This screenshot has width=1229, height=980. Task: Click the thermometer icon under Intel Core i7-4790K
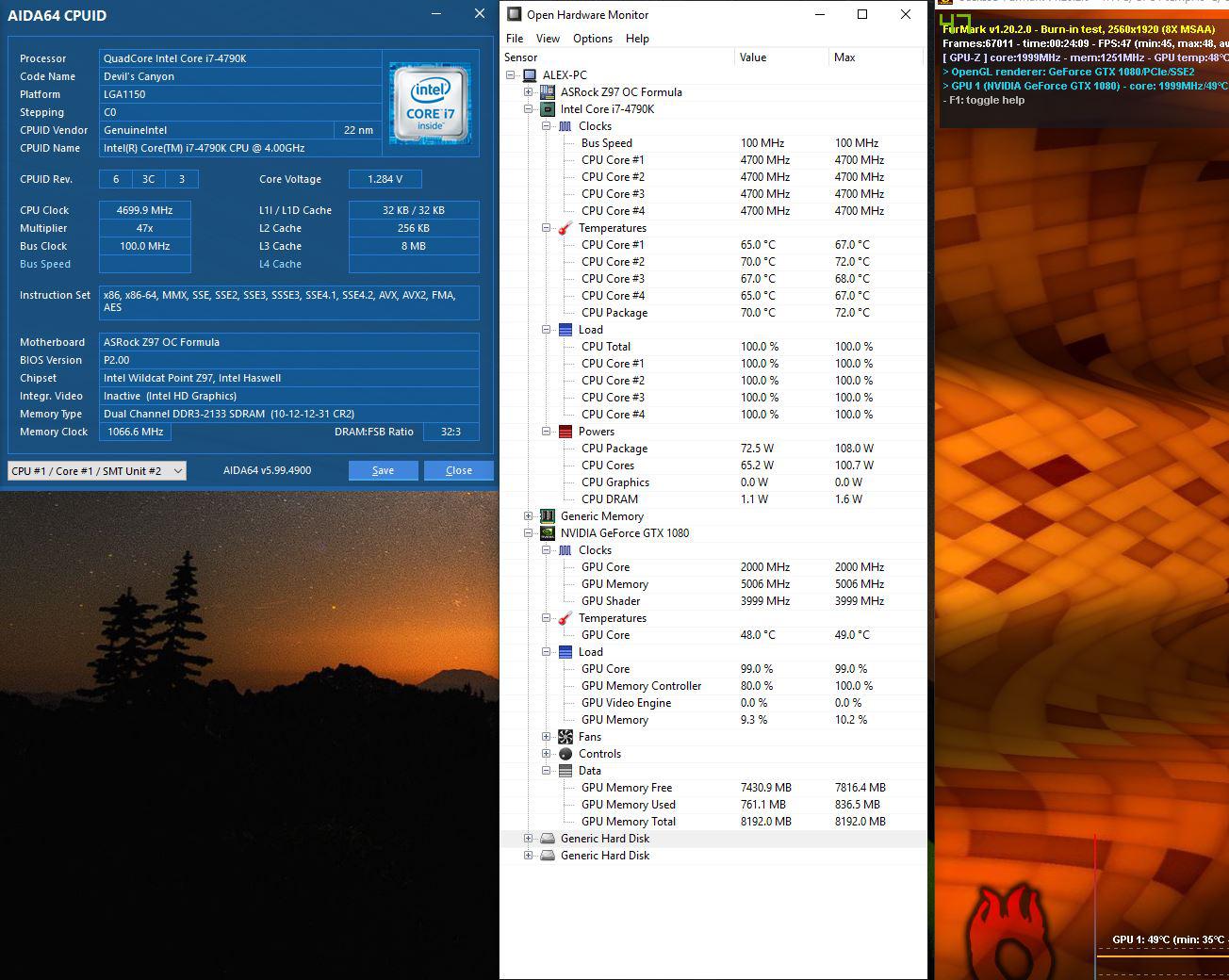565,228
